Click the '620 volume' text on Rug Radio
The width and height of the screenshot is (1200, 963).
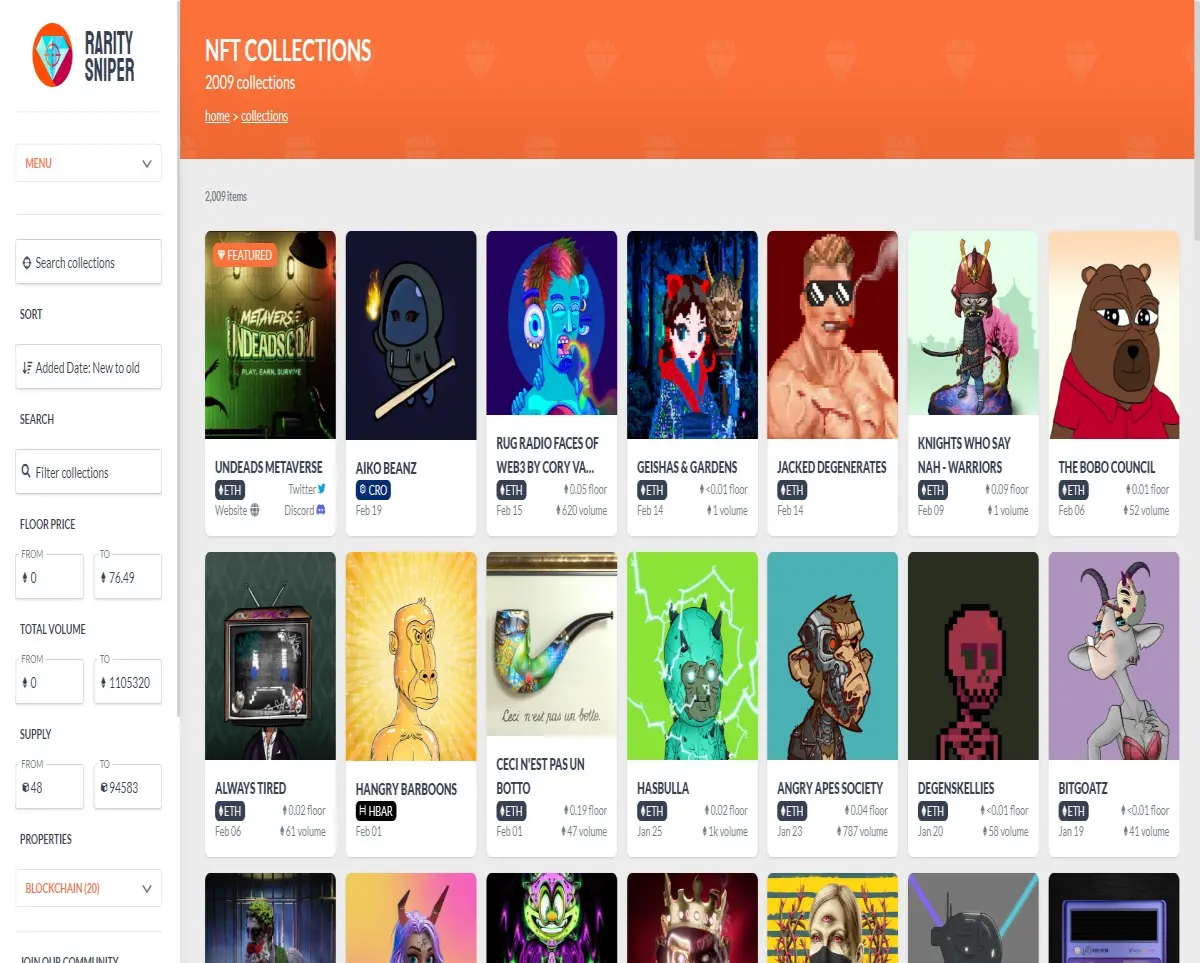pyautogui.click(x=582, y=510)
